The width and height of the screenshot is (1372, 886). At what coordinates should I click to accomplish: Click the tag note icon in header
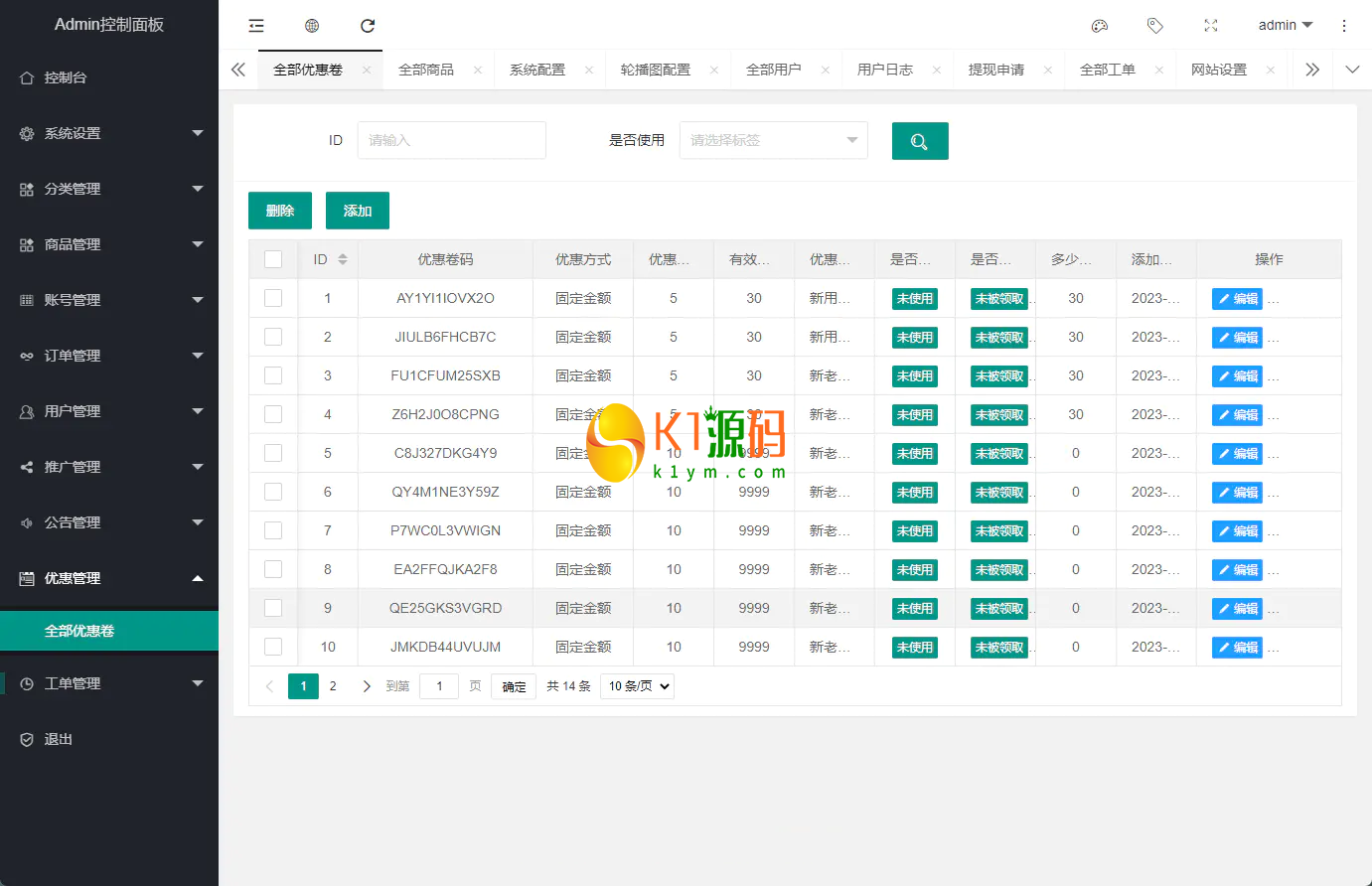point(1154,26)
